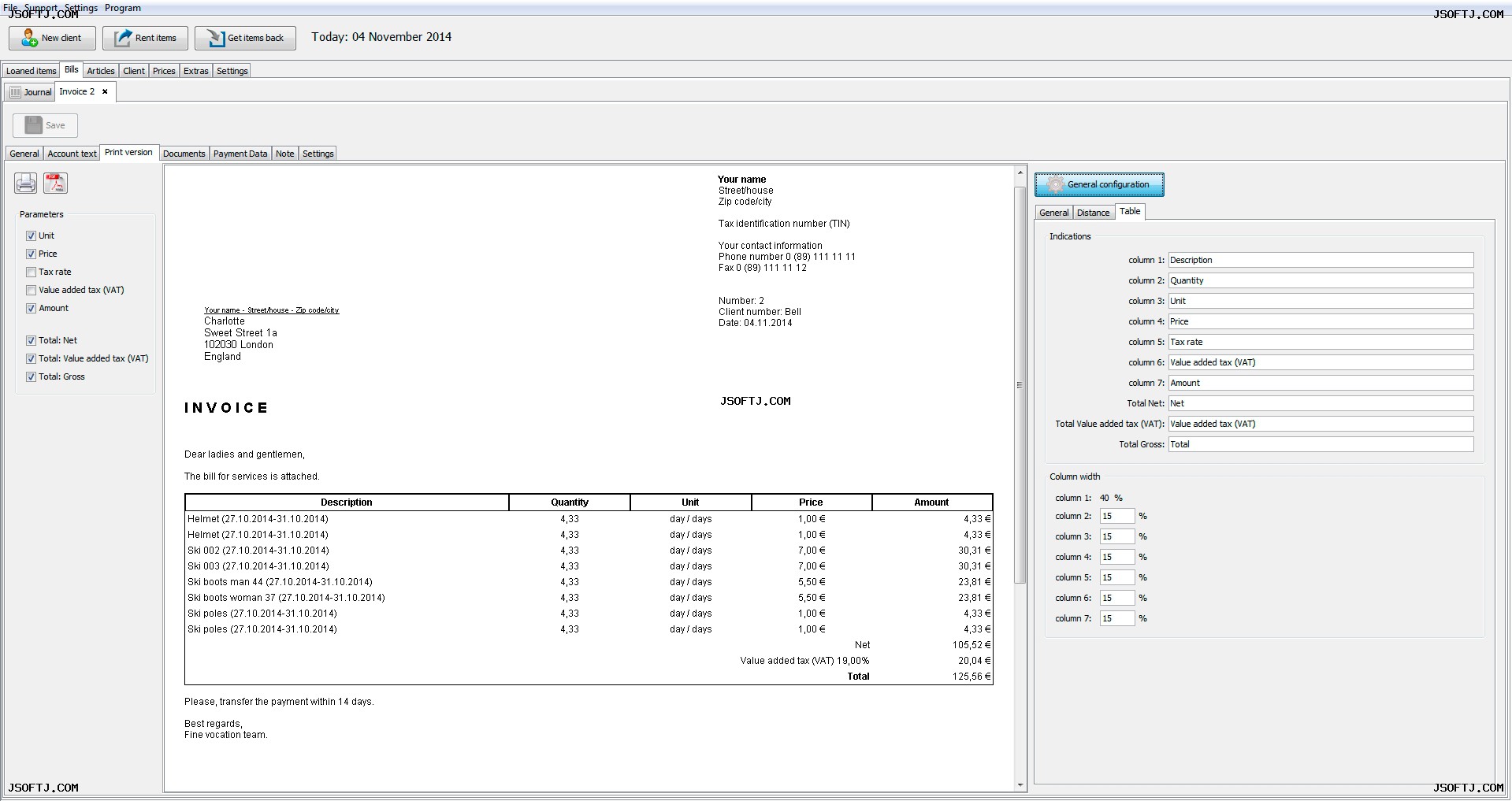The width and height of the screenshot is (1512, 801).
Task: Click the print invoice printer icon
Action: [x=26, y=184]
